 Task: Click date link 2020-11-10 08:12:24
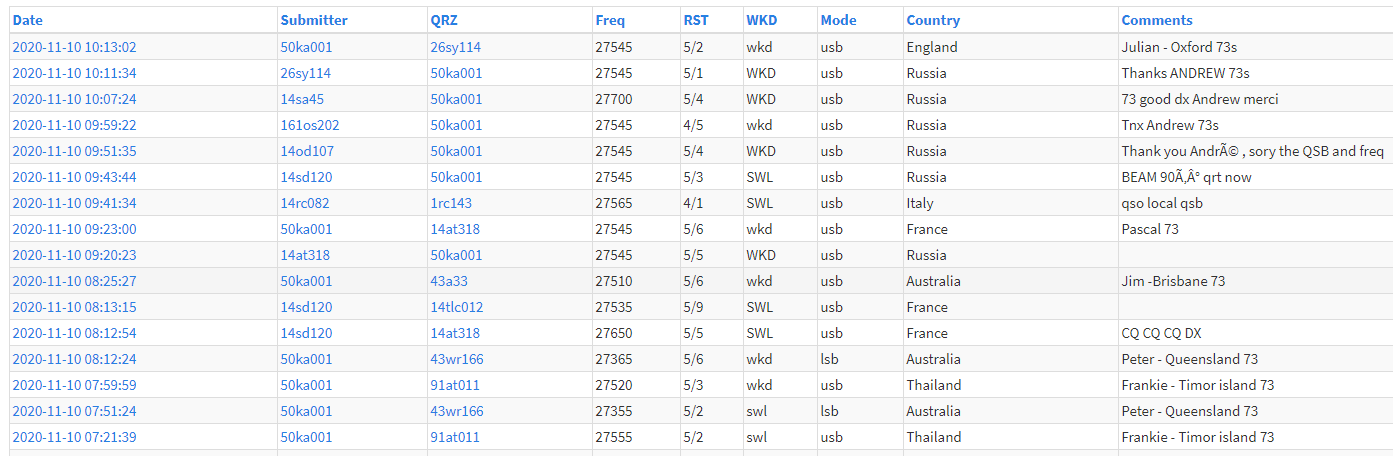pos(74,359)
